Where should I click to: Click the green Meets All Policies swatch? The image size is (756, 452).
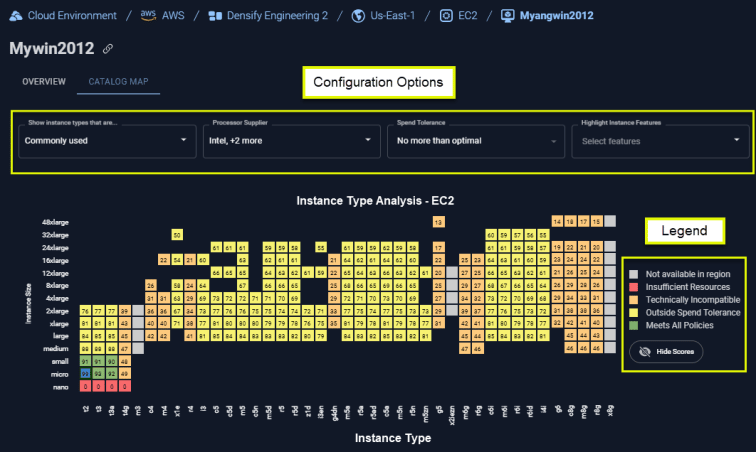[634, 326]
